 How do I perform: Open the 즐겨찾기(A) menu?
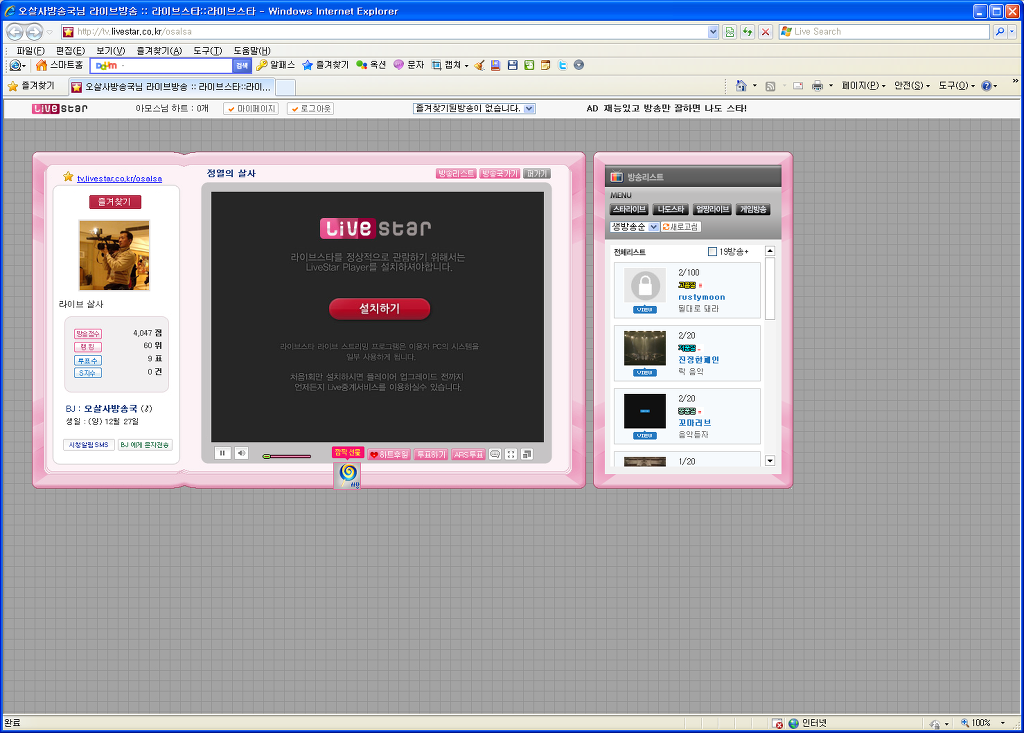tap(159, 50)
